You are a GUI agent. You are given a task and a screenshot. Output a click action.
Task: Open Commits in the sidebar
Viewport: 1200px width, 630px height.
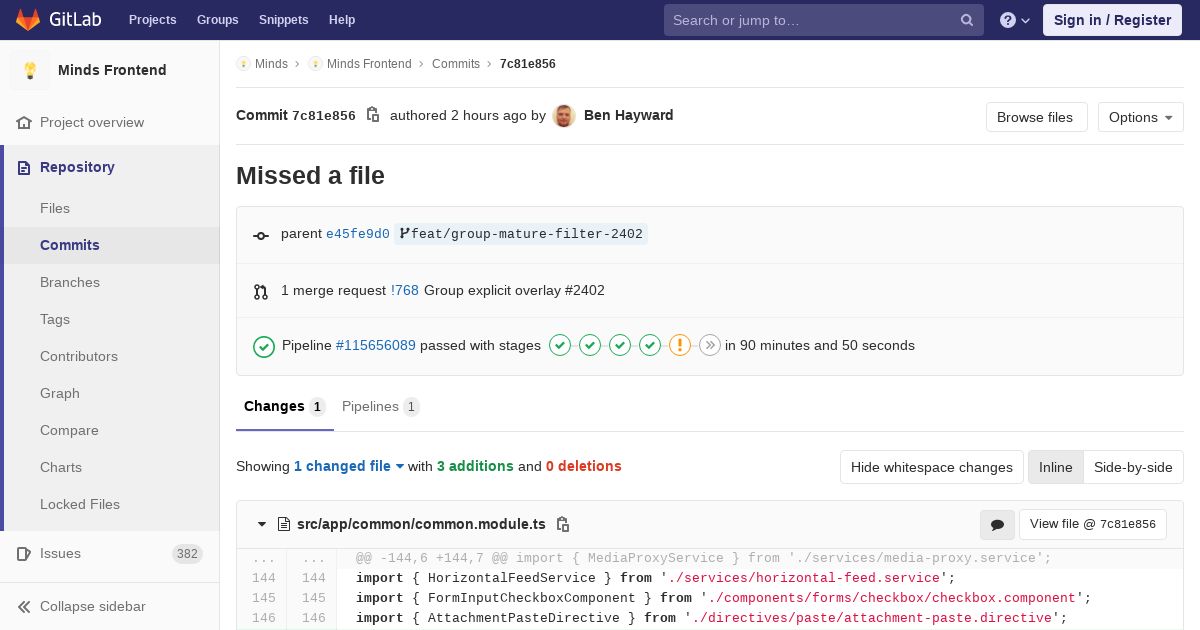point(110,245)
